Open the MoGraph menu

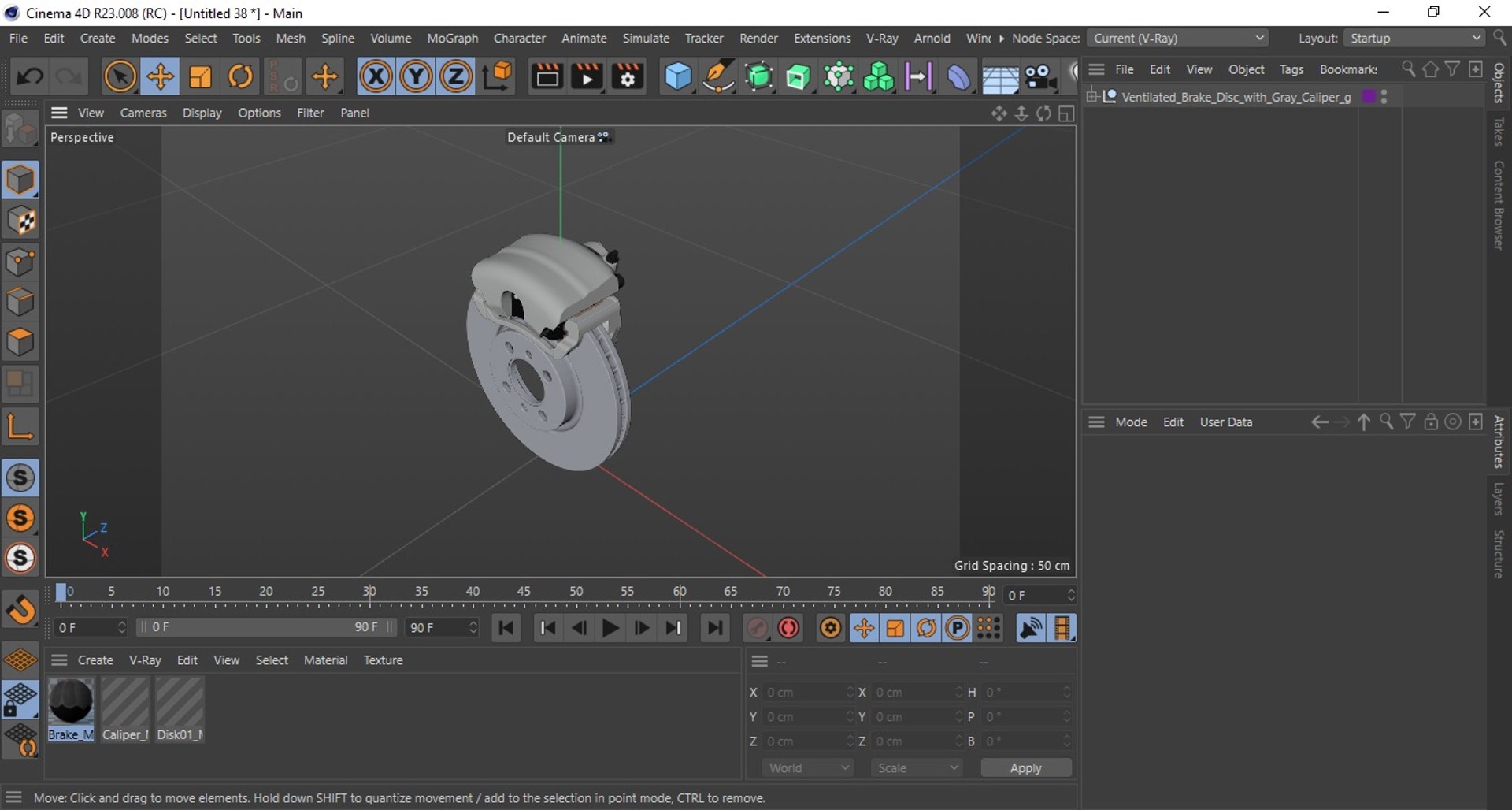(452, 38)
